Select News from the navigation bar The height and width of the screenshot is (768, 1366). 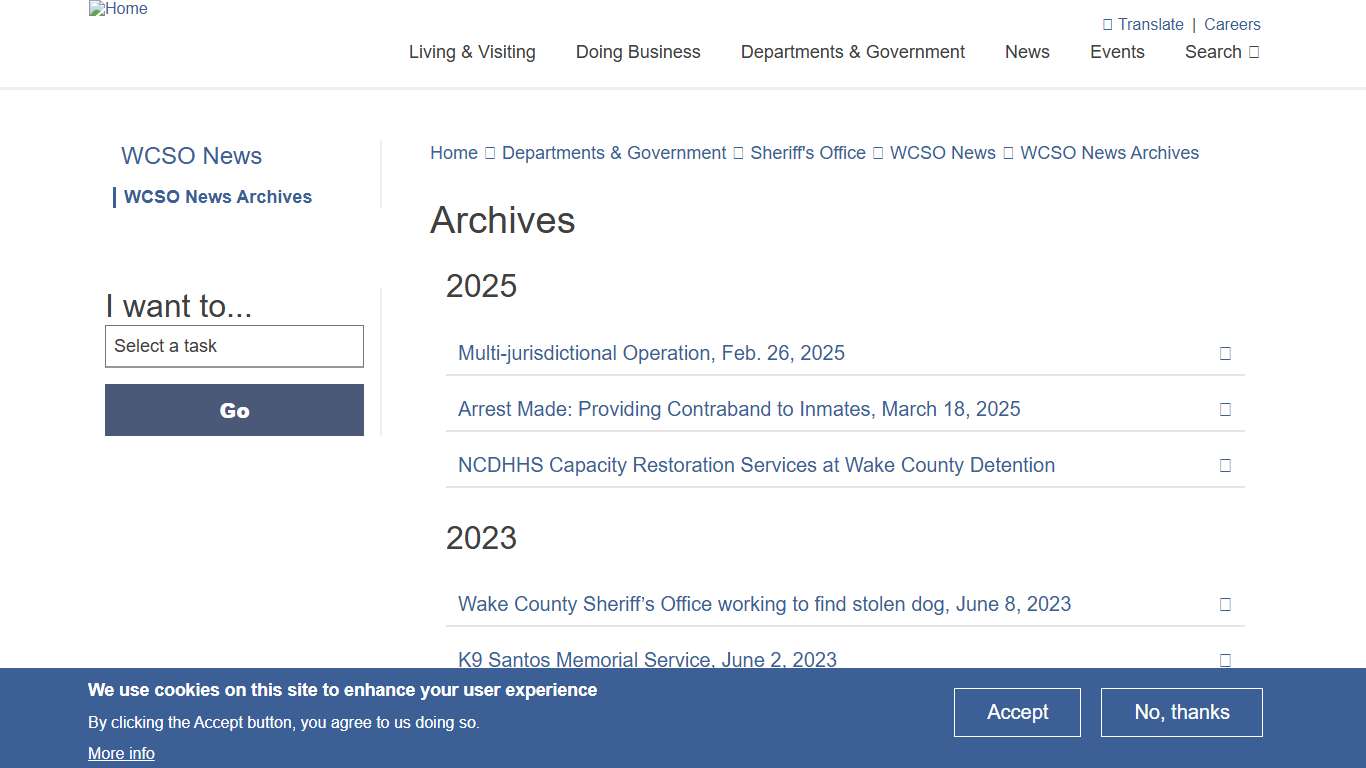1027,52
